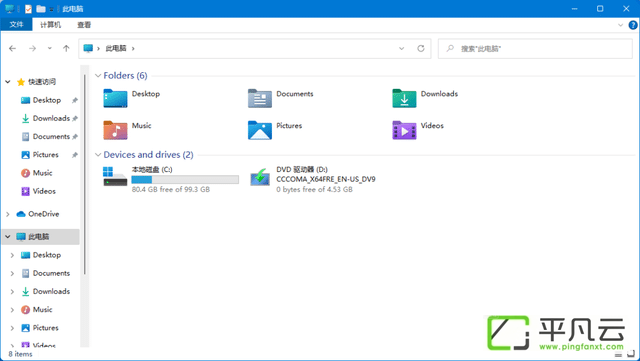Switch to large icons view at bottom right
The height and width of the screenshot is (361, 640).
(631, 354)
